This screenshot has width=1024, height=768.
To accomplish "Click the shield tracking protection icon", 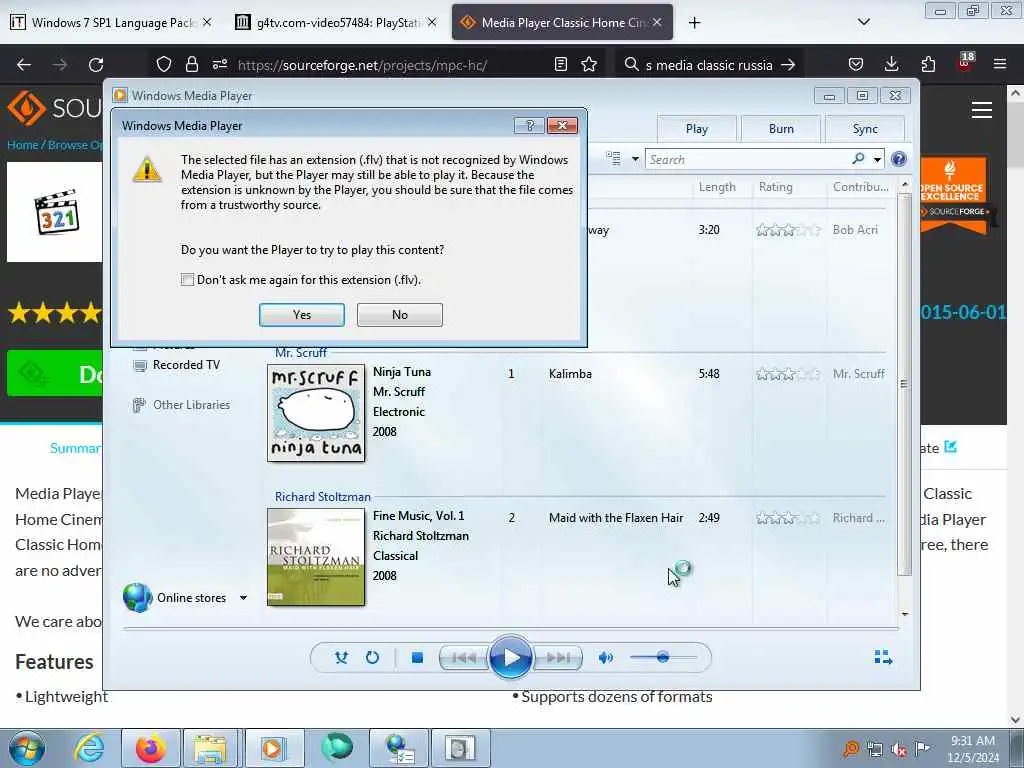I will pyautogui.click(x=164, y=65).
